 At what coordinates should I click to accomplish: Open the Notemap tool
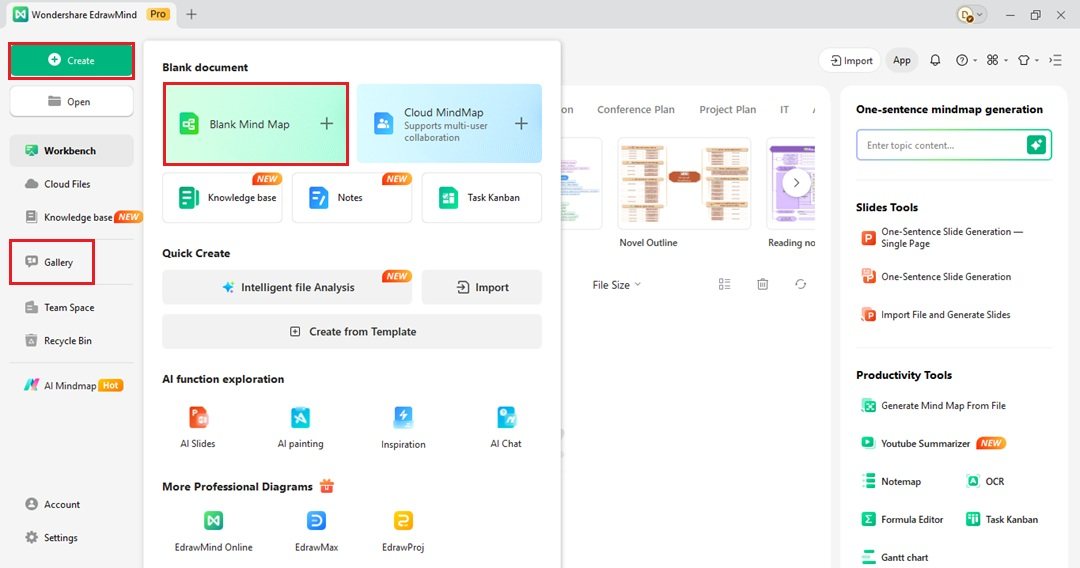click(891, 481)
